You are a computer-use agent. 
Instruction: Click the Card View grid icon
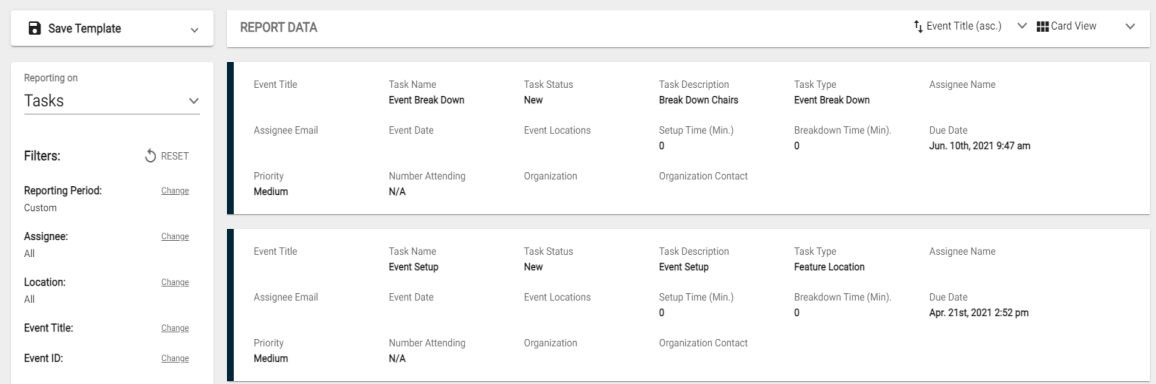[1042, 27]
